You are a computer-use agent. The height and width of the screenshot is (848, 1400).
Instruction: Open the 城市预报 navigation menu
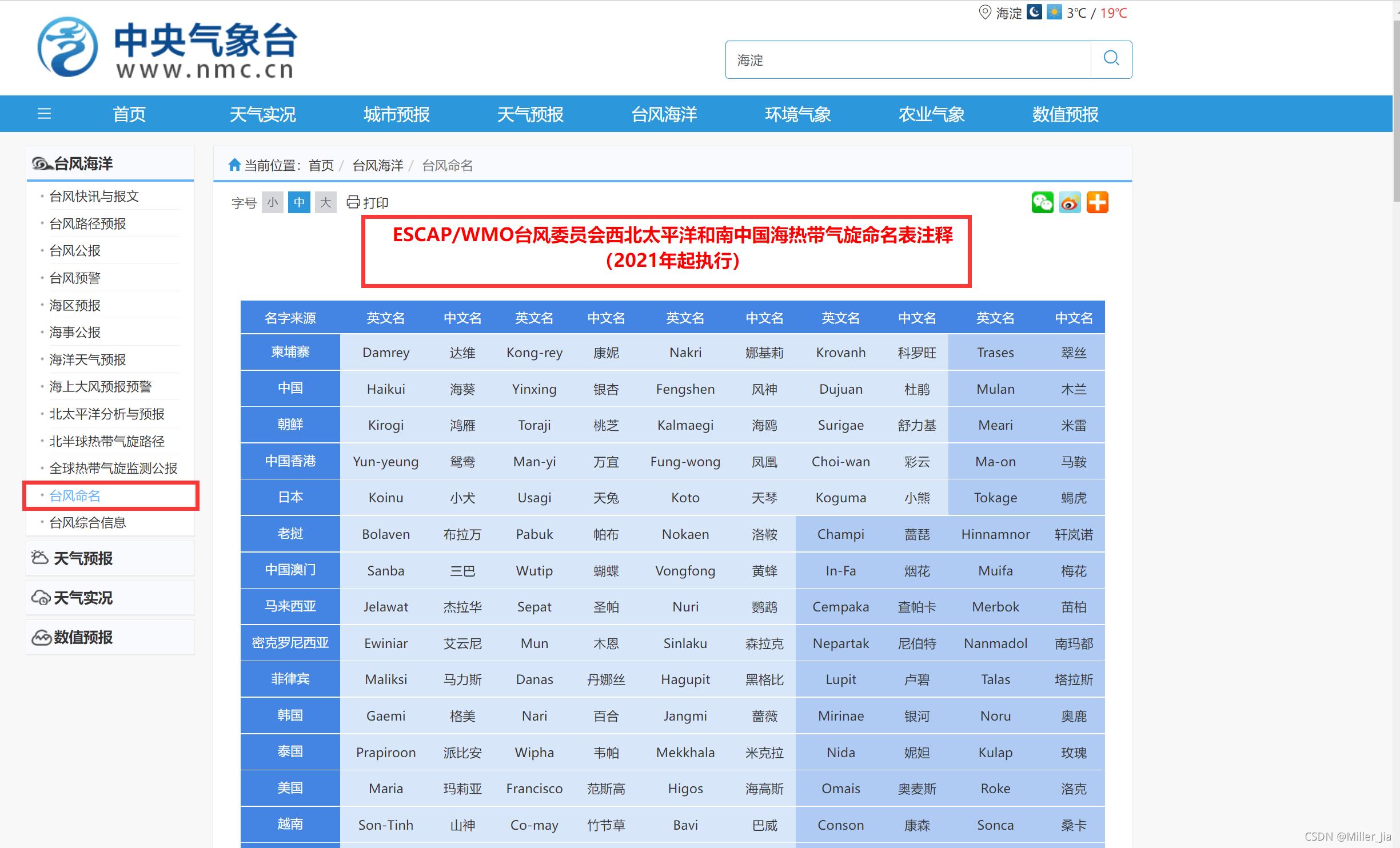pyautogui.click(x=396, y=114)
